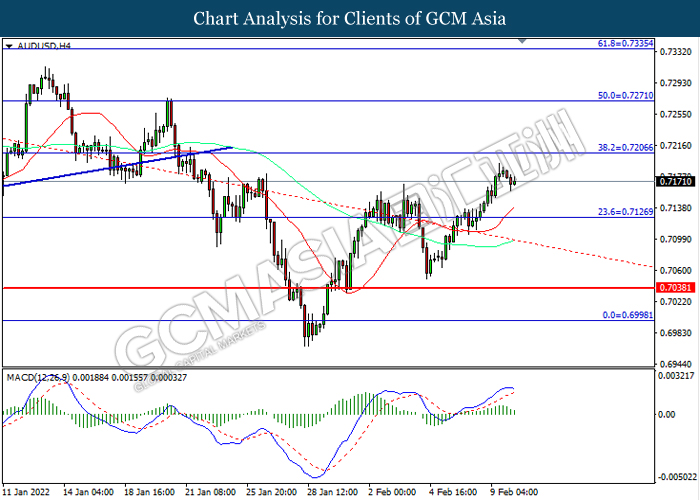Select the 50.0=0.72710 Fibonacci label
The height and width of the screenshot is (500, 700).
pyautogui.click(x=625, y=96)
